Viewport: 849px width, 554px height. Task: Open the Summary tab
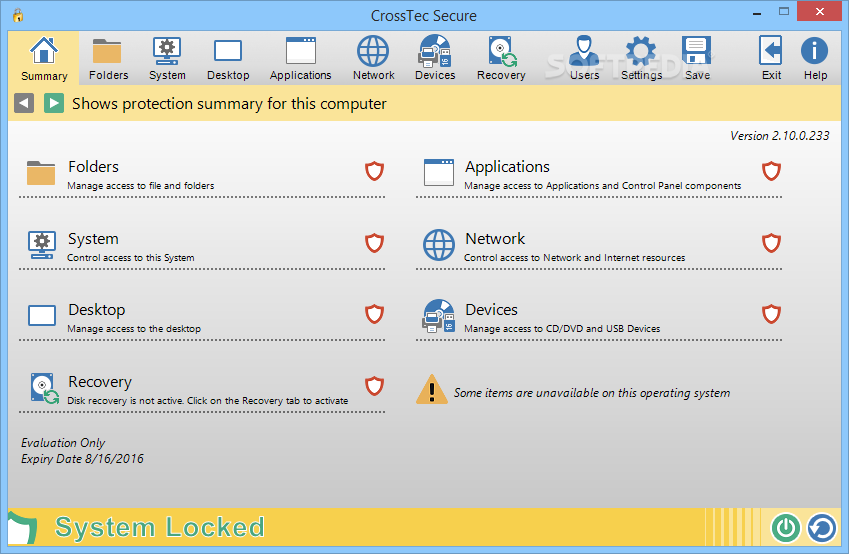point(44,58)
